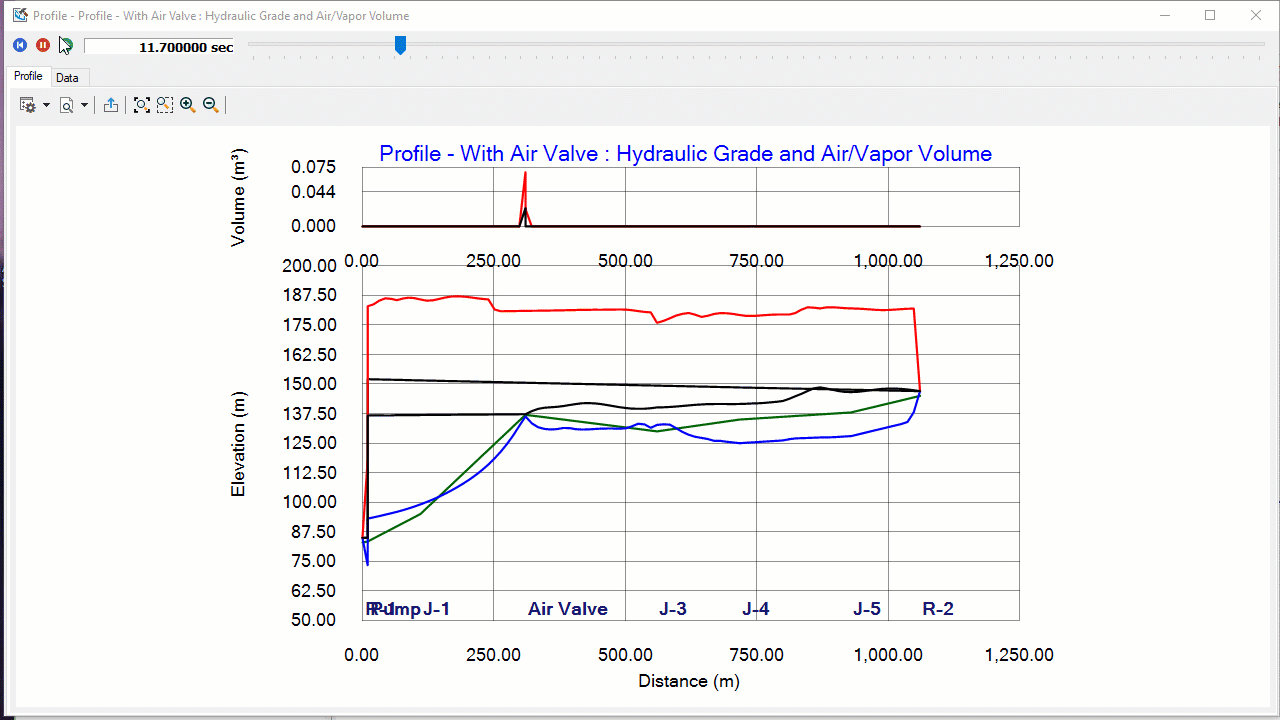Maximize the Profile window
Image resolution: width=1280 pixels, height=720 pixels.
pos(1210,15)
